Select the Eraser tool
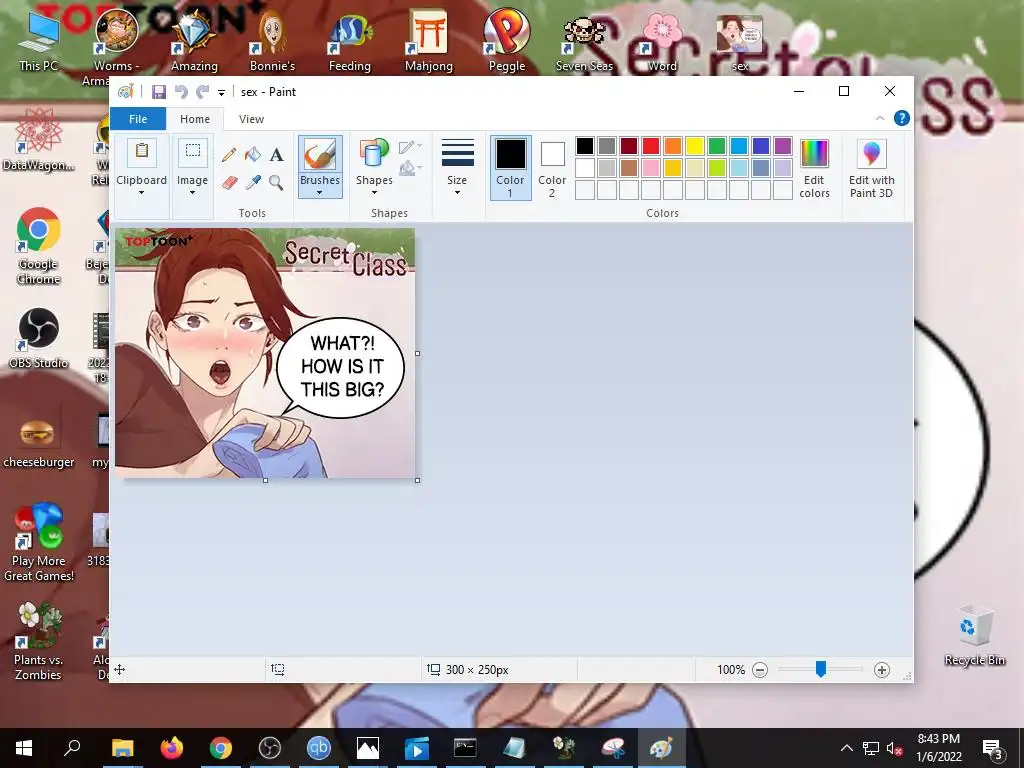The width and height of the screenshot is (1024, 768). pos(229,182)
